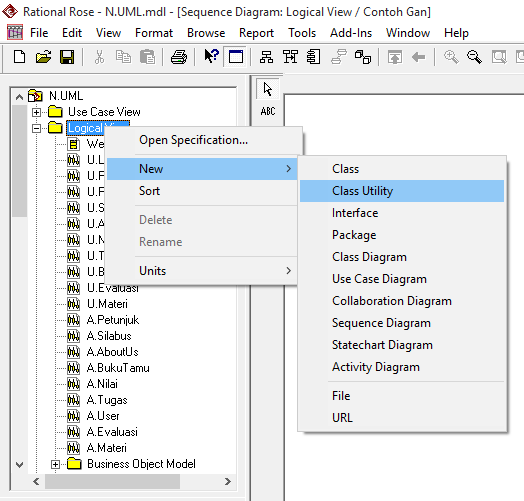Click the horizontal scrollbar right arrow
Viewport: 524px width, 501px height.
pyautogui.click(x=228, y=482)
